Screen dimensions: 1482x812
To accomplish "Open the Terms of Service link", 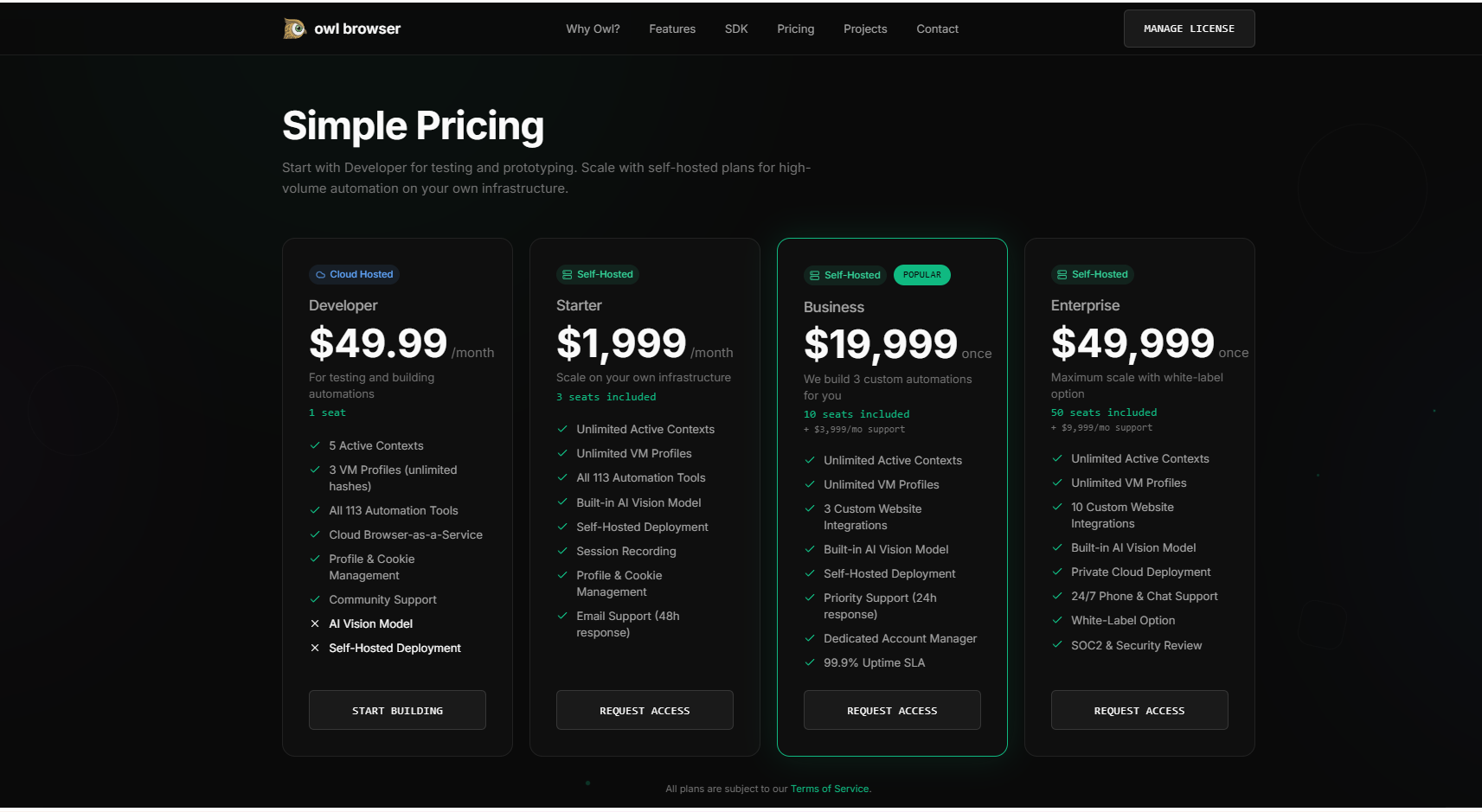I will (x=829, y=790).
